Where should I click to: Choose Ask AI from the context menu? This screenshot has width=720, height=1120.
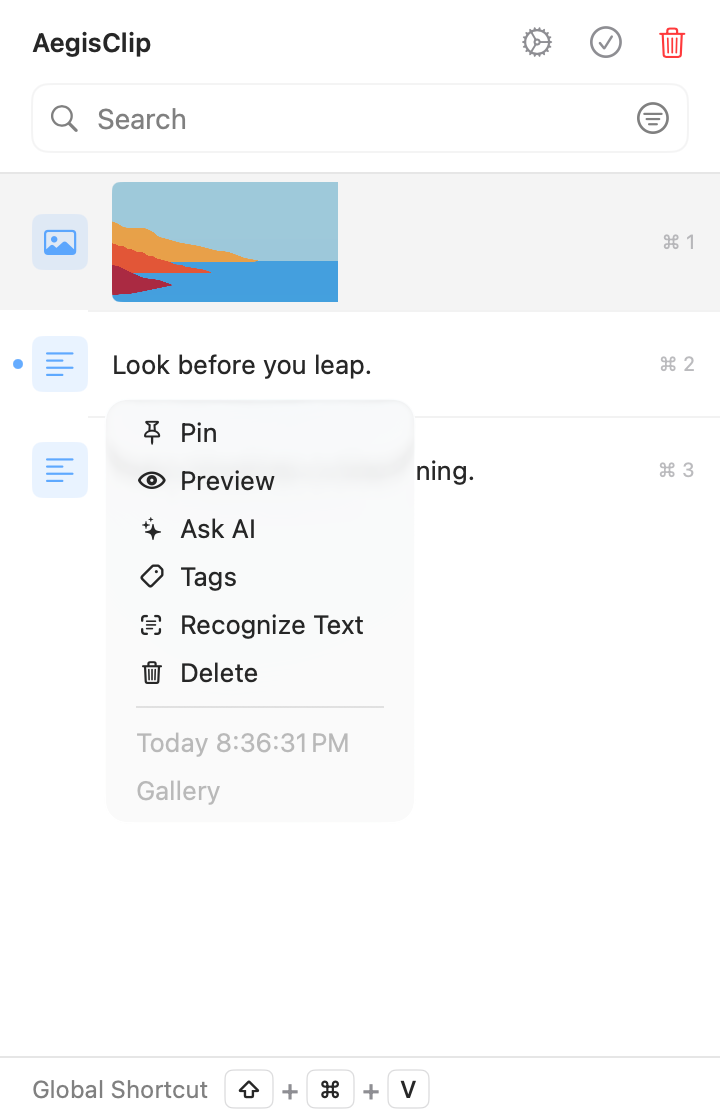pyautogui.click(x=260, y=529)
